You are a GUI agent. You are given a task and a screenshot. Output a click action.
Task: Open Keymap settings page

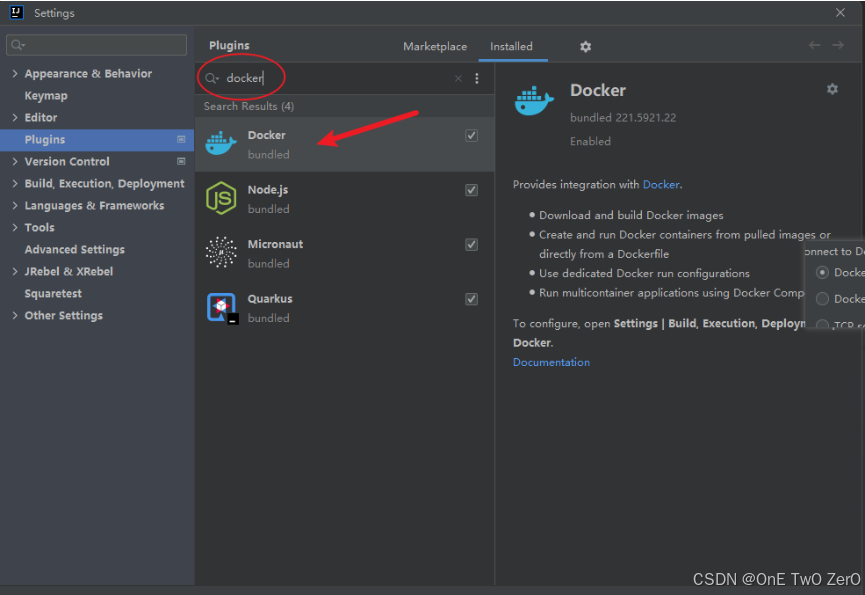pyautogui.click(x=46, y=96)
